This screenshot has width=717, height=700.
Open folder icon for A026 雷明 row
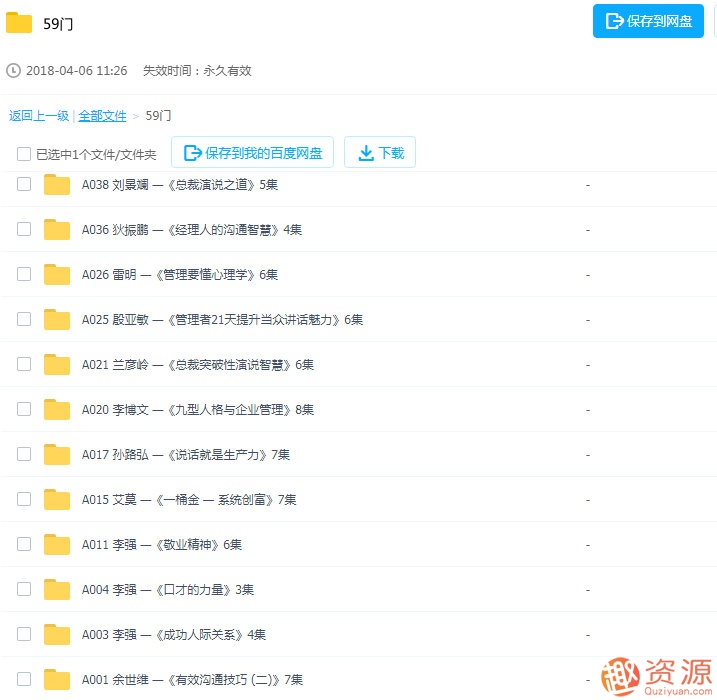pyautogui.click(x=57, y=274)
